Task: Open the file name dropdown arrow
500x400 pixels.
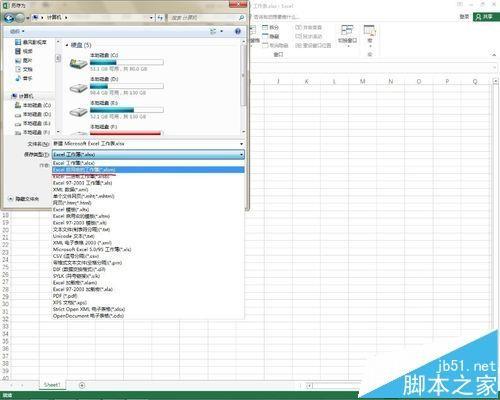Action: tap(242, 144)
